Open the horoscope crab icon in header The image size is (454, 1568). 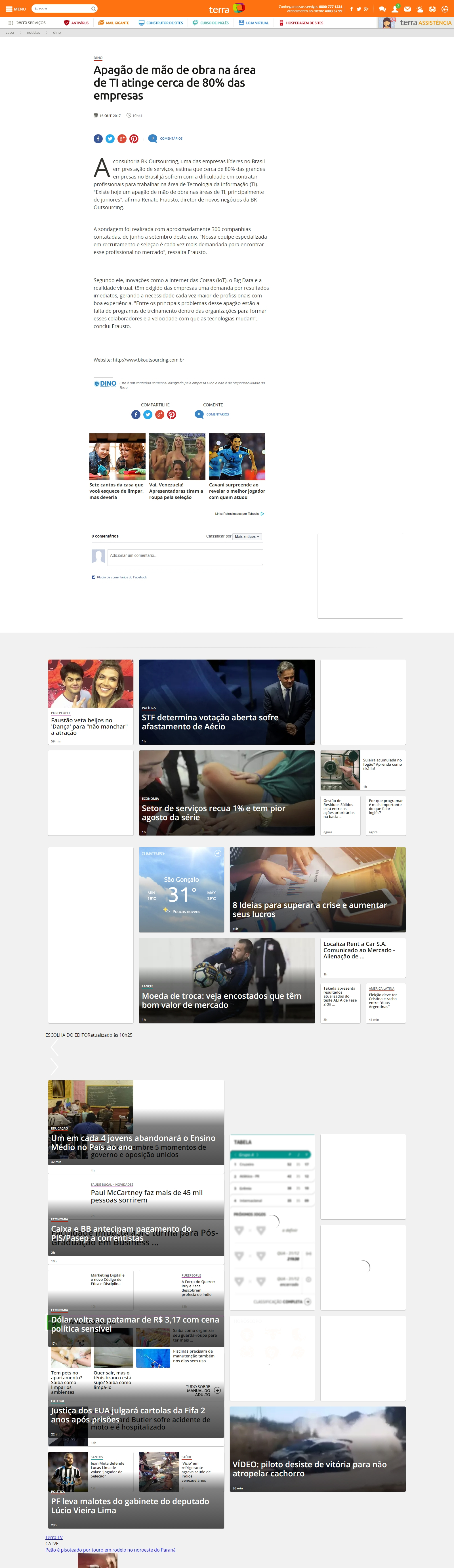432,9
